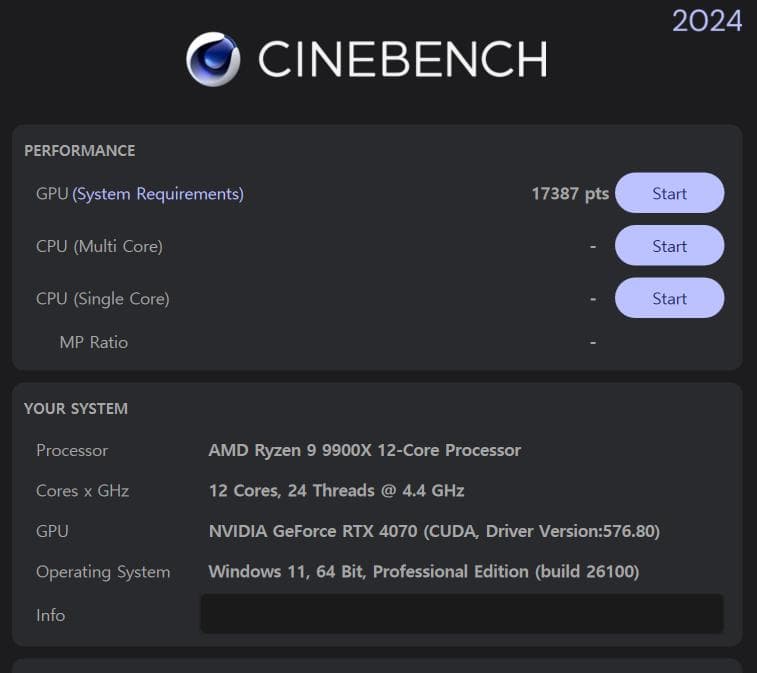Click the Windows 11 build 26100 text
The image size is (757, 673).
(x=423, y=572)
